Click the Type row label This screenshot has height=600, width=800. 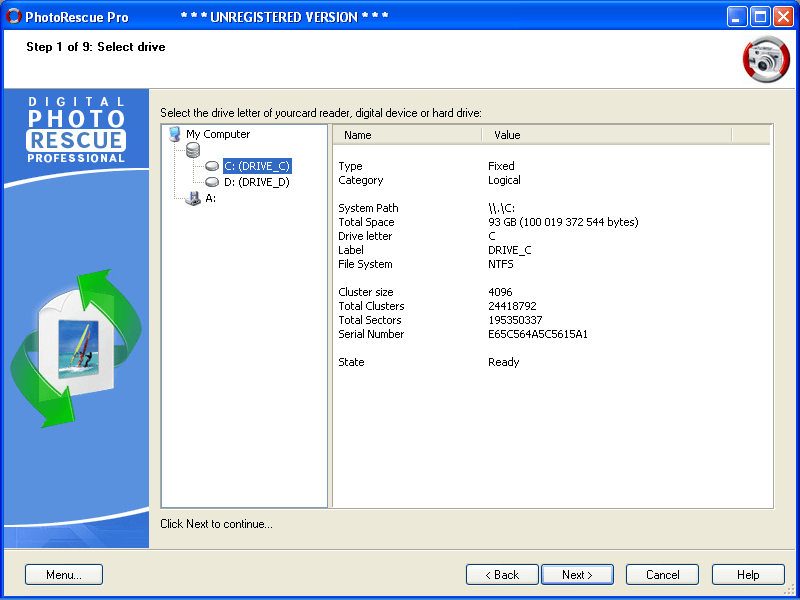coord(351,166)
